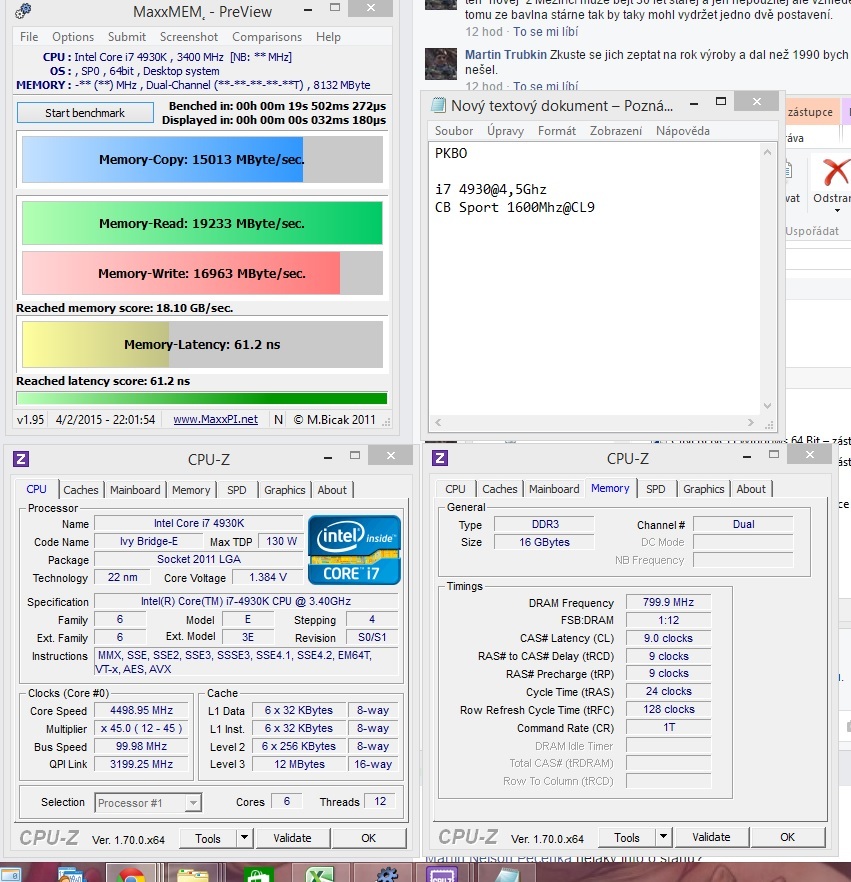Viewport: 851px width, 882px height.
Task: Click inside the Notepad text area
Action: (594, 278)
